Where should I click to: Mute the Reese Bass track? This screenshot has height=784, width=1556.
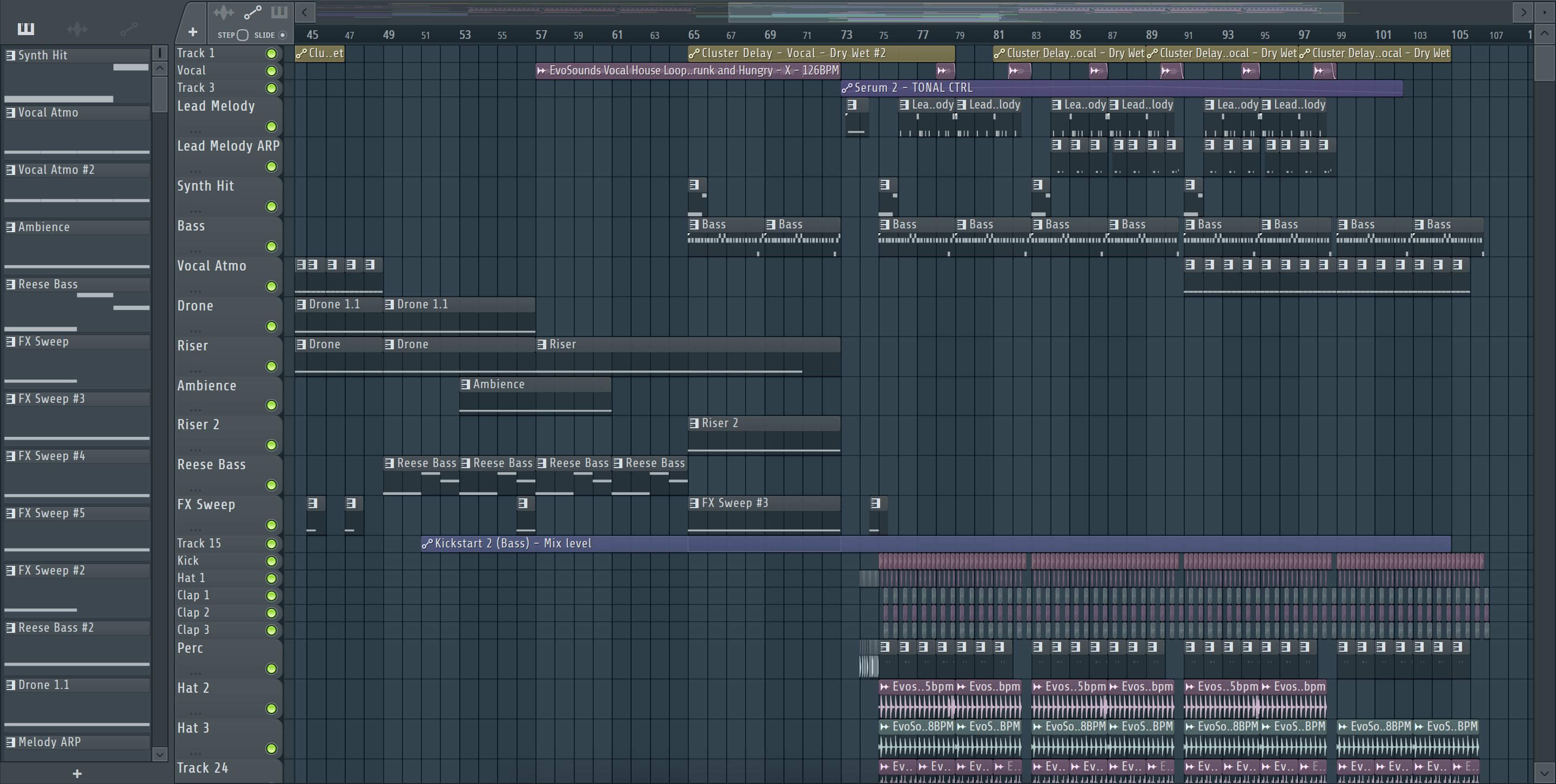point(272,485)
